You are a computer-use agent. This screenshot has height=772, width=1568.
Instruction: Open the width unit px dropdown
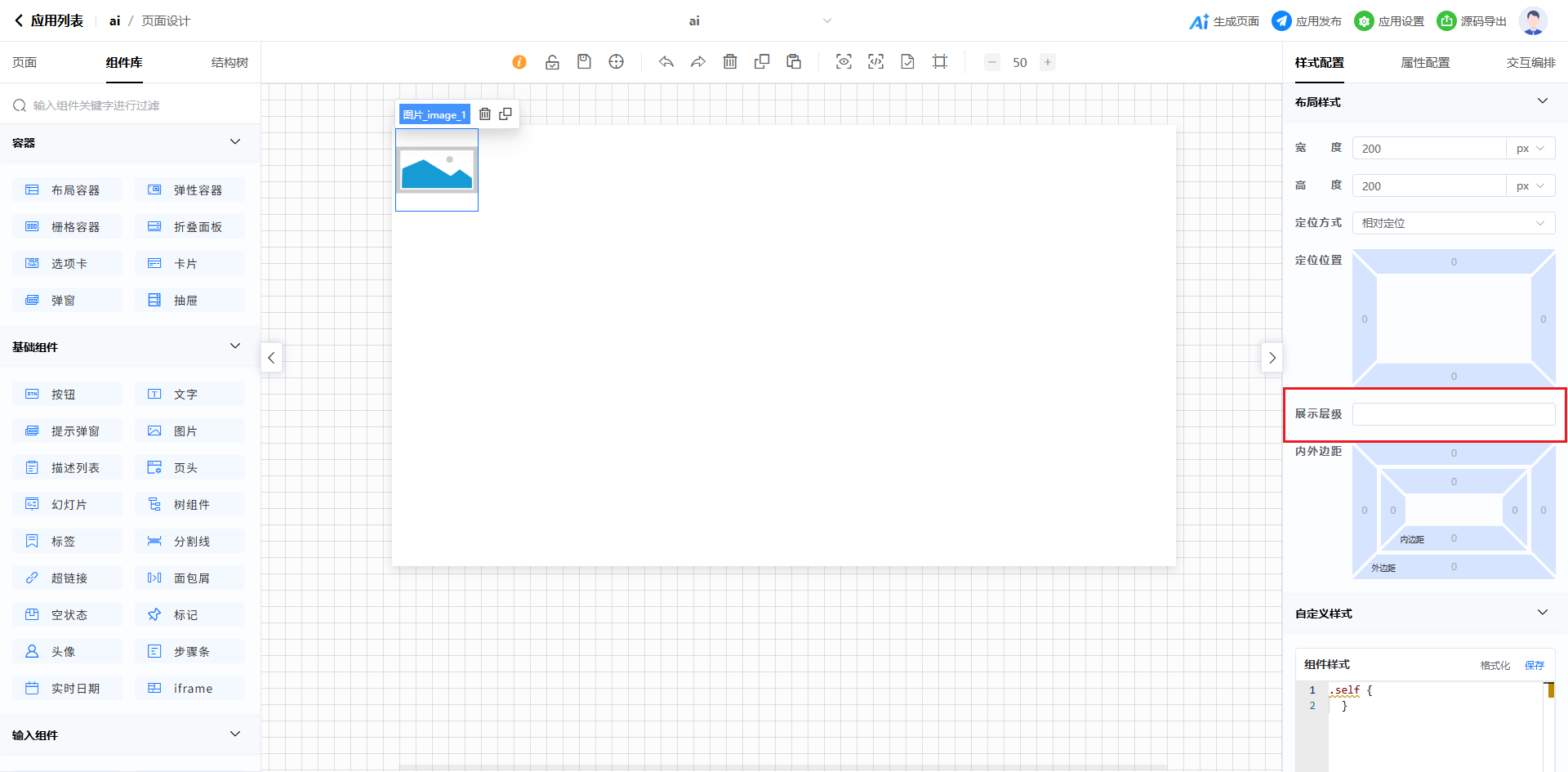pyautogui.click(x=1530, y=149)
